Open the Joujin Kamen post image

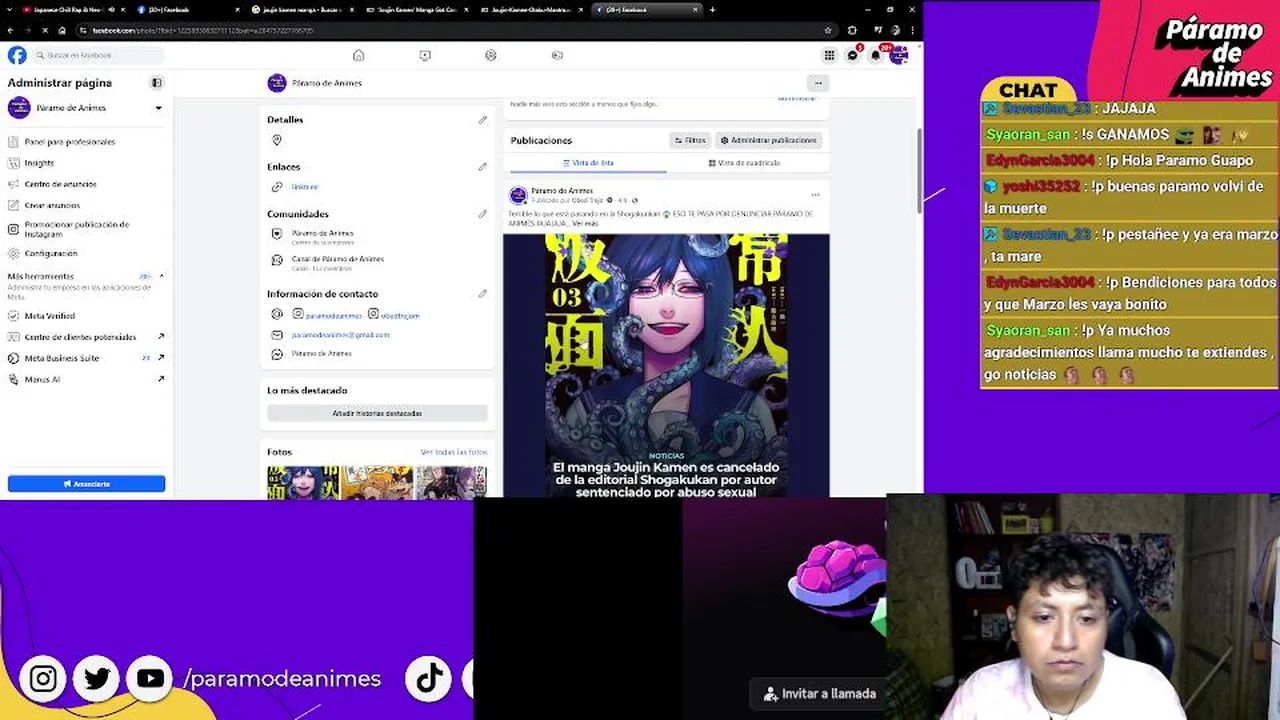point(666,366)
